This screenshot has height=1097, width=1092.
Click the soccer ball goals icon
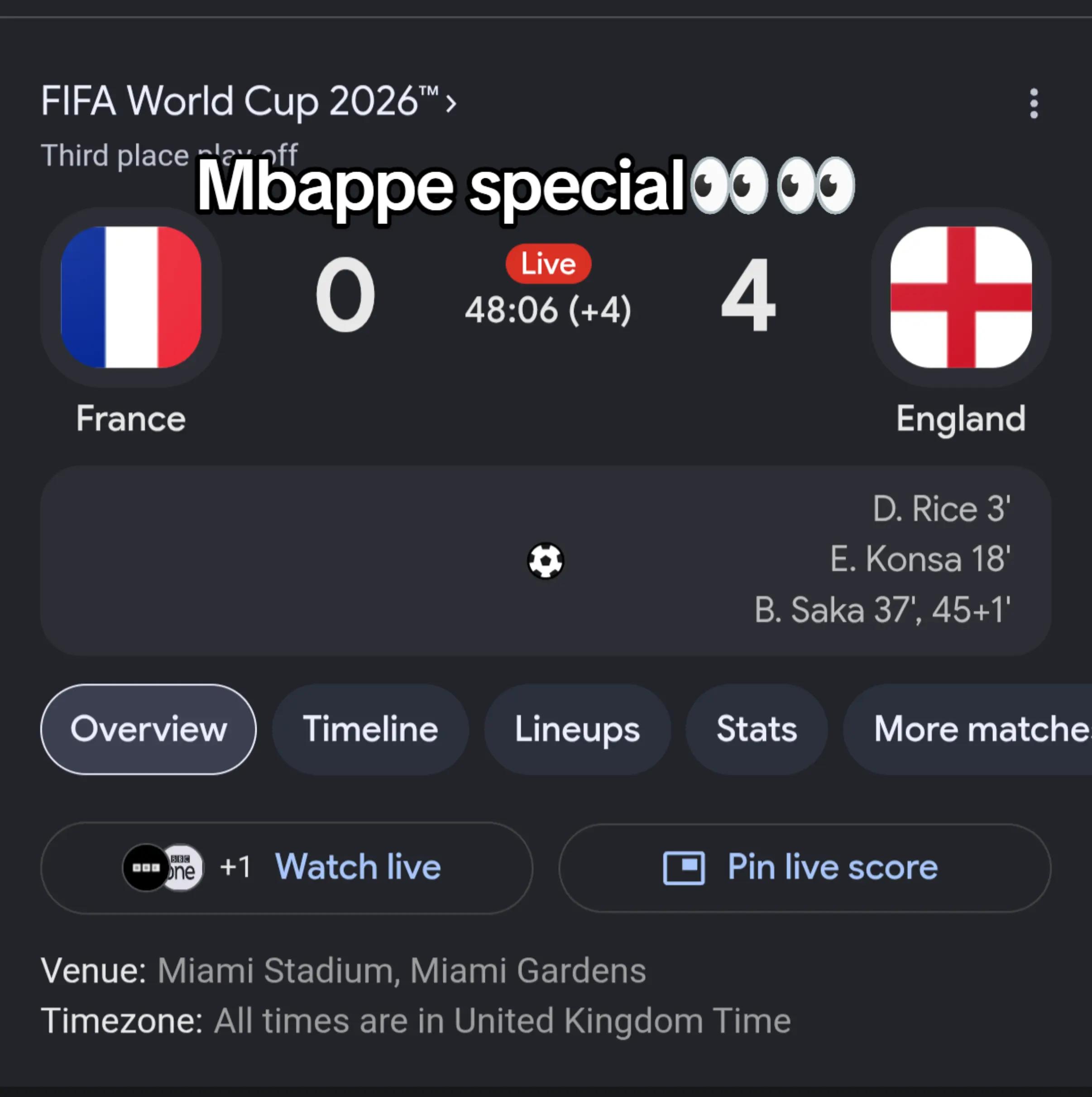point(546,561)
